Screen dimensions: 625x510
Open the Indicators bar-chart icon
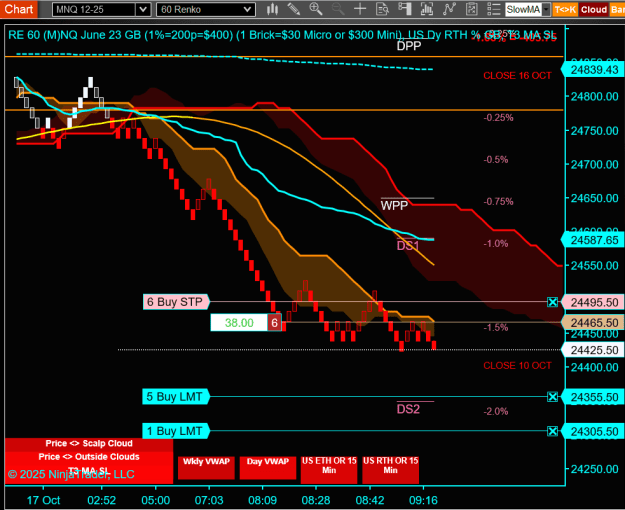click(x=427, y=9)
